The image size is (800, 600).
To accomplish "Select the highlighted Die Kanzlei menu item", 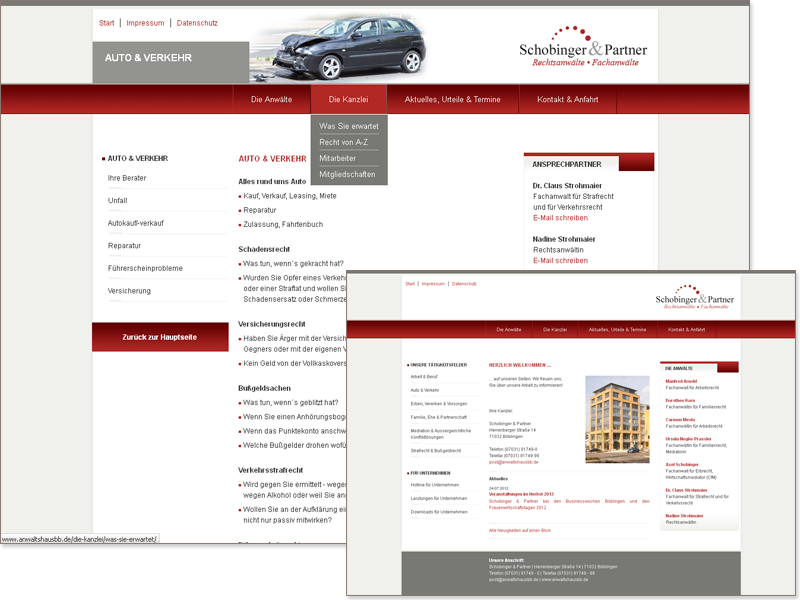I will click(x=348, y=99).
